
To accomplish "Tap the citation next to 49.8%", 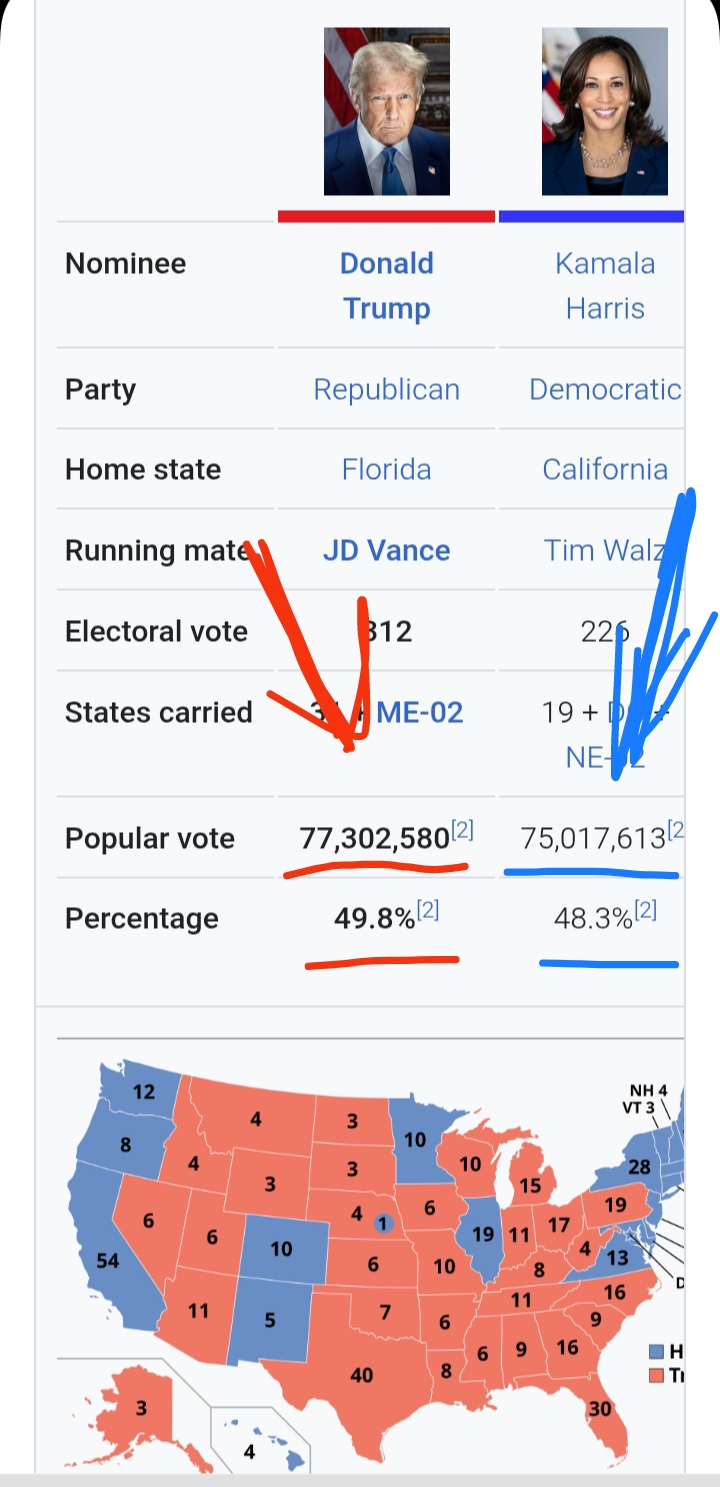I will [x=428, y=910].
